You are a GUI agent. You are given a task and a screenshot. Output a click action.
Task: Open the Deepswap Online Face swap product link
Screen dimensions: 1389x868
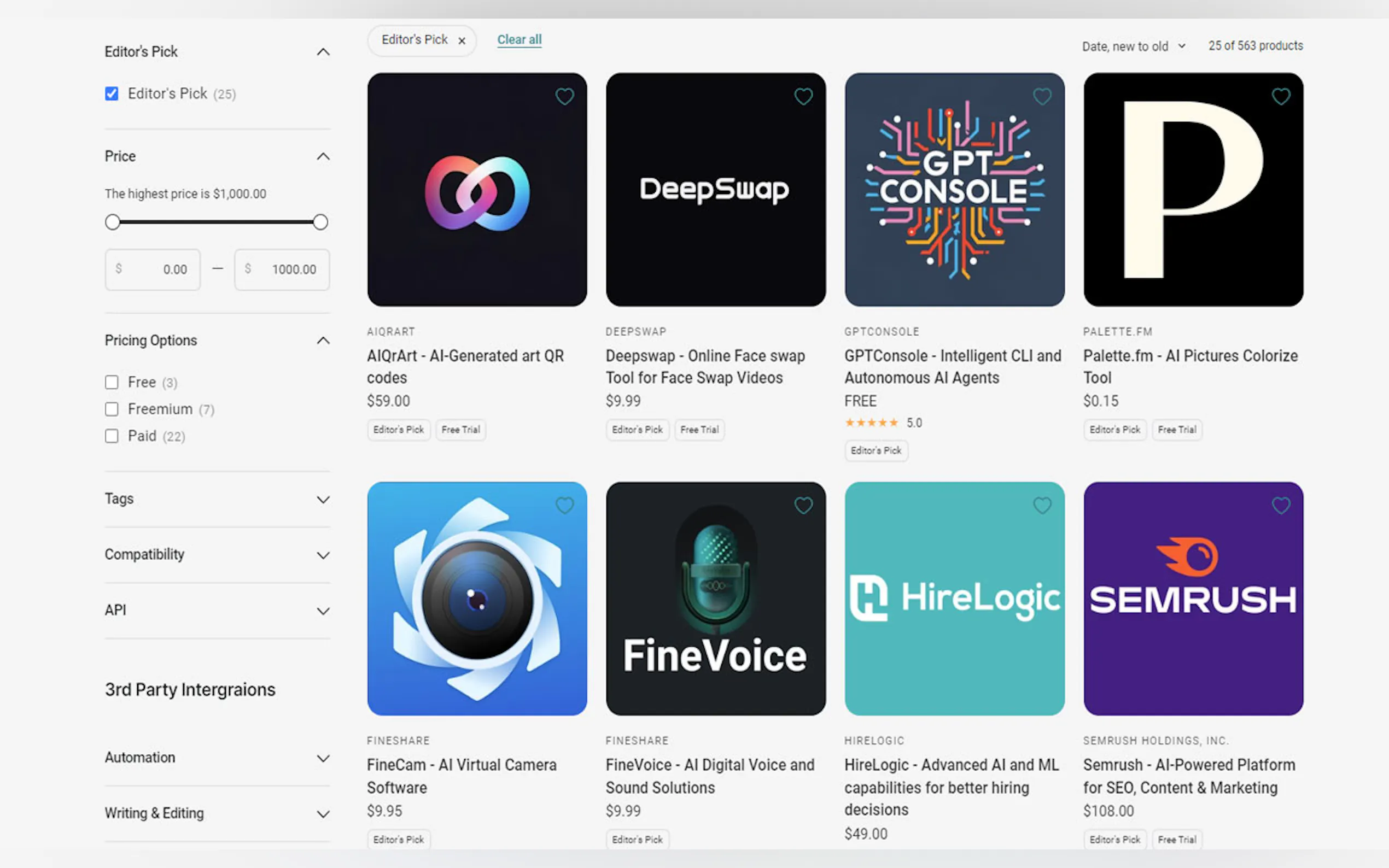(x=705, y=367)
